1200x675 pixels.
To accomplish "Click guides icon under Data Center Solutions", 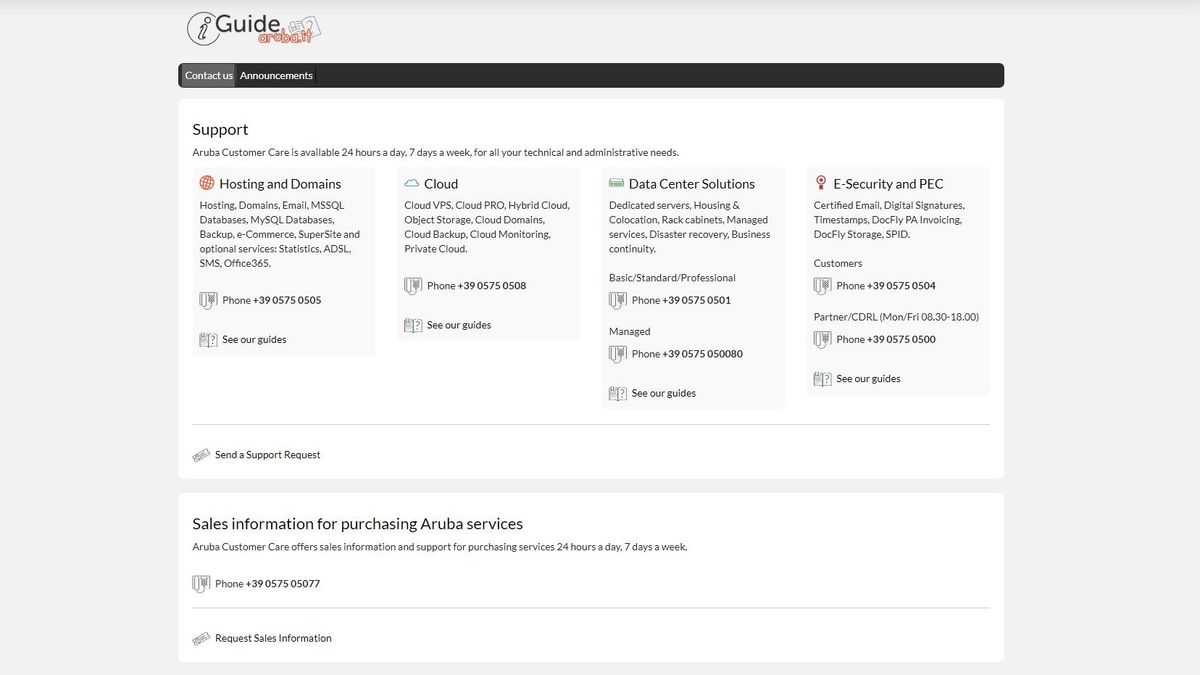I will (x=618, y=394).
